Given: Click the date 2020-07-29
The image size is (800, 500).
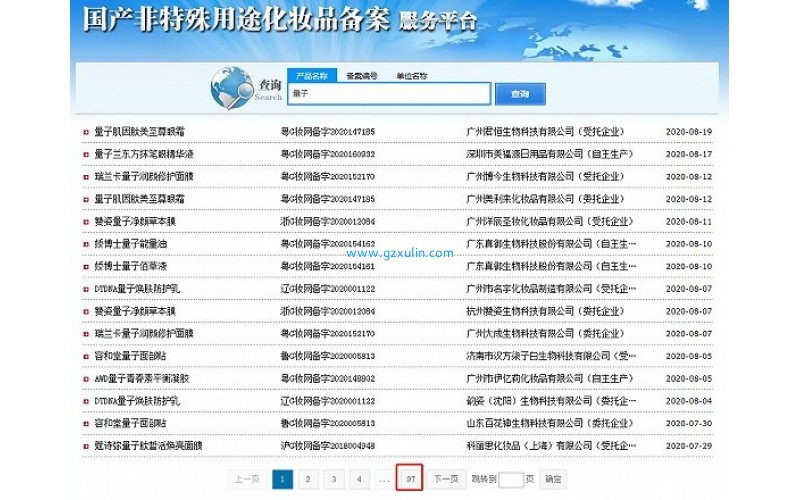Looking at the screenshot, I should pyautogui.click(x=689, y=446).
